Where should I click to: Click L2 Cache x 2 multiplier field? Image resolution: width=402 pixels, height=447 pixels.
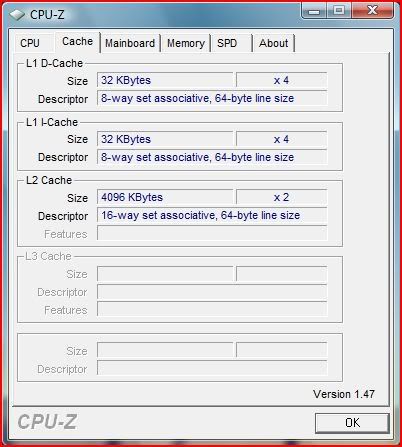pos(281,197)
